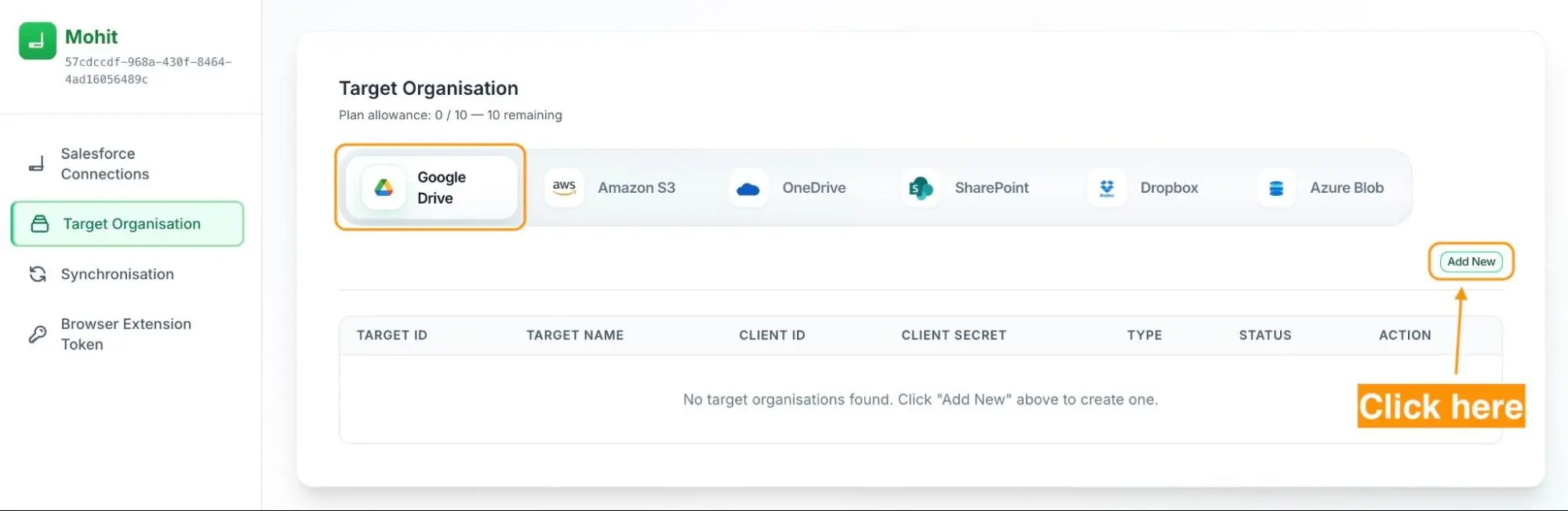The height and width of the screenshot is (511, 1568).
Task: Switch to the Amazon S3 tab
Action: pyautogui.click(x=610, y=188)
